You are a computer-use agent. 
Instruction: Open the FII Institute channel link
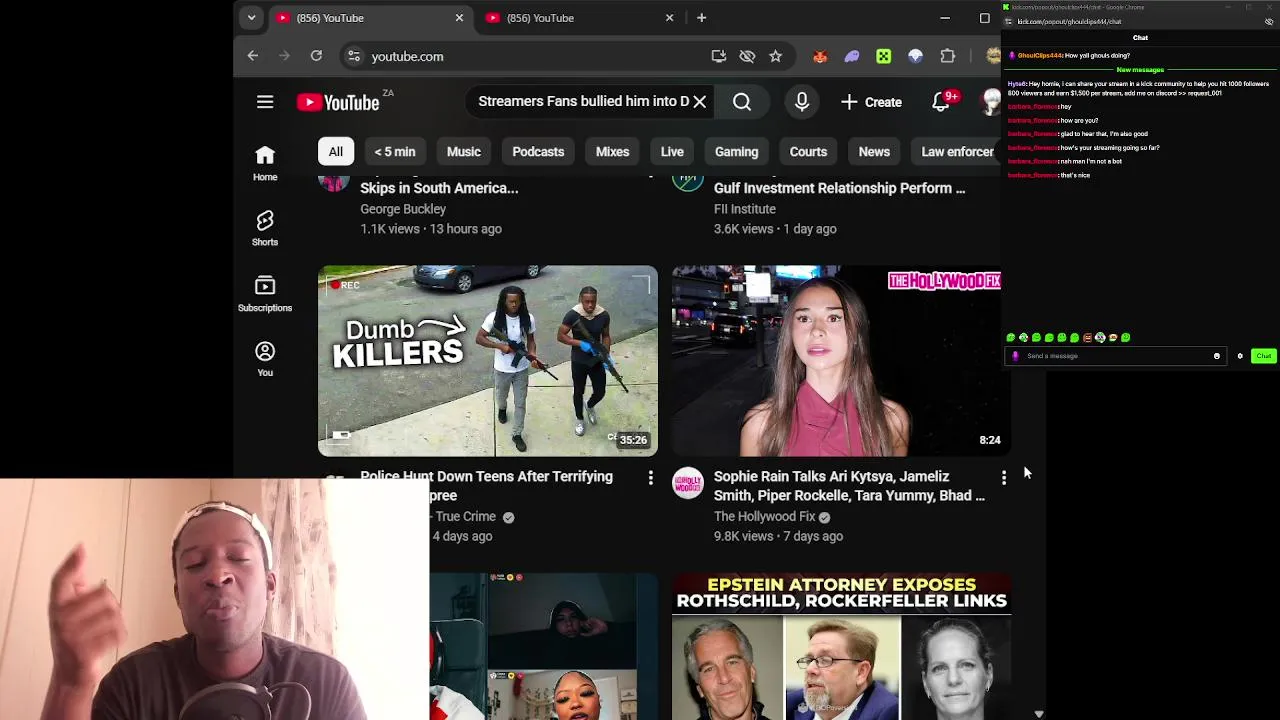click(745, 209)
